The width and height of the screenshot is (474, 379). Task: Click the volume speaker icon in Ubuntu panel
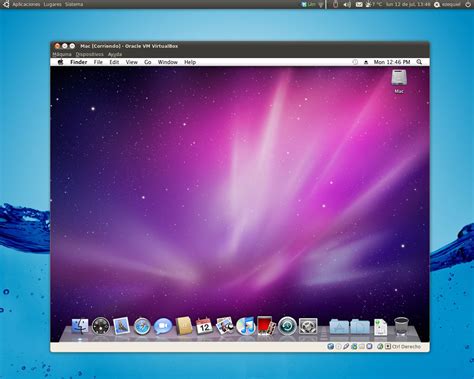pos(347,4)
